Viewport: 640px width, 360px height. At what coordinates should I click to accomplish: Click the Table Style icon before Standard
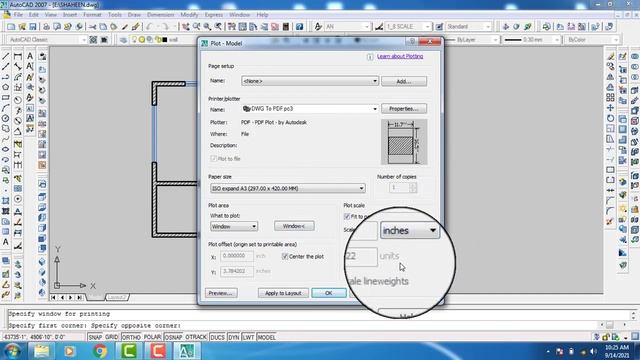tap(439, 27)
